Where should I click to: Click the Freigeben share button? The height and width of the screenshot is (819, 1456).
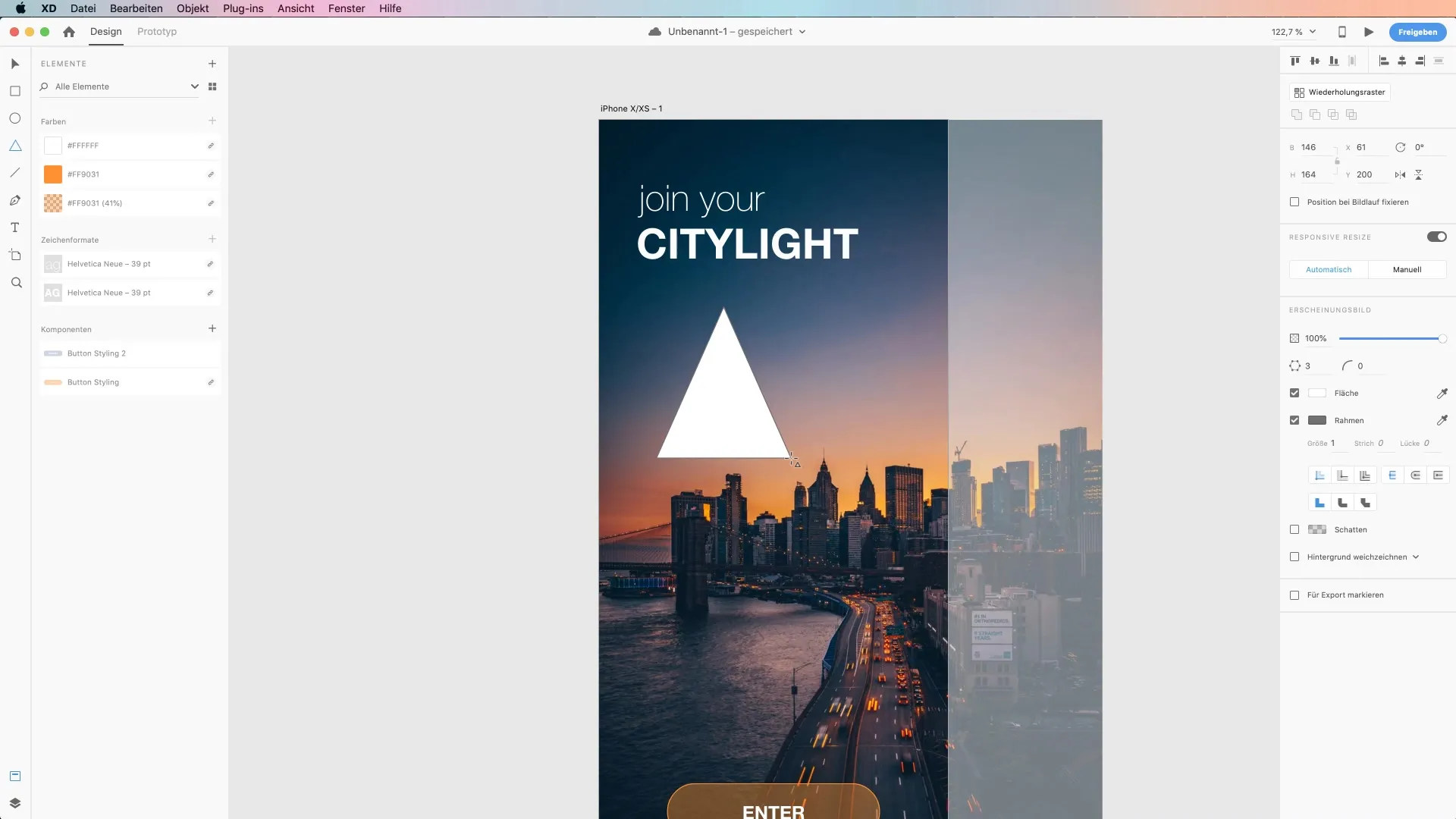pyautogui.click(x=1417, y=32)
